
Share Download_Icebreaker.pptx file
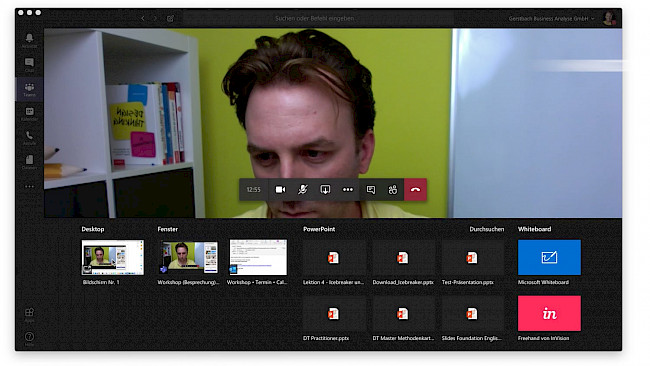(x=403, y=257)
